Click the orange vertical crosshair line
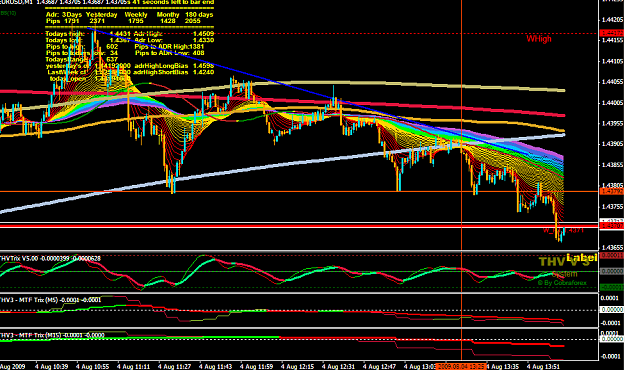The width and height of the screenshot is (625, 370). coord(461,179)
